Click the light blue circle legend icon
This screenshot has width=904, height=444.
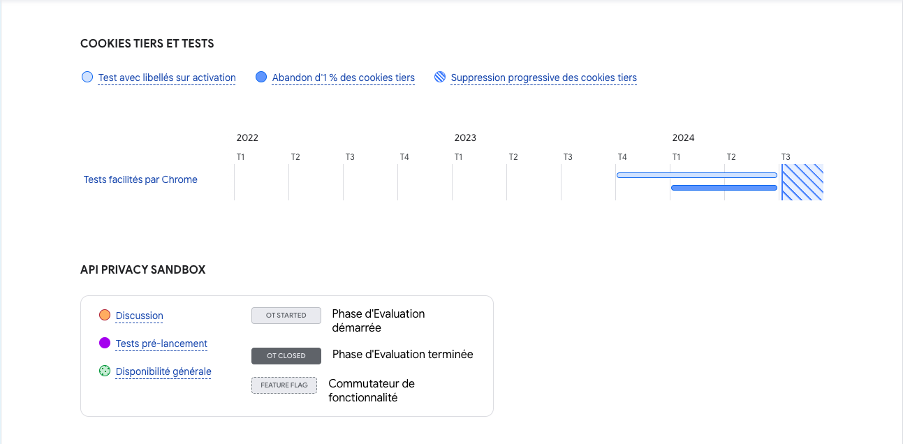87,77
